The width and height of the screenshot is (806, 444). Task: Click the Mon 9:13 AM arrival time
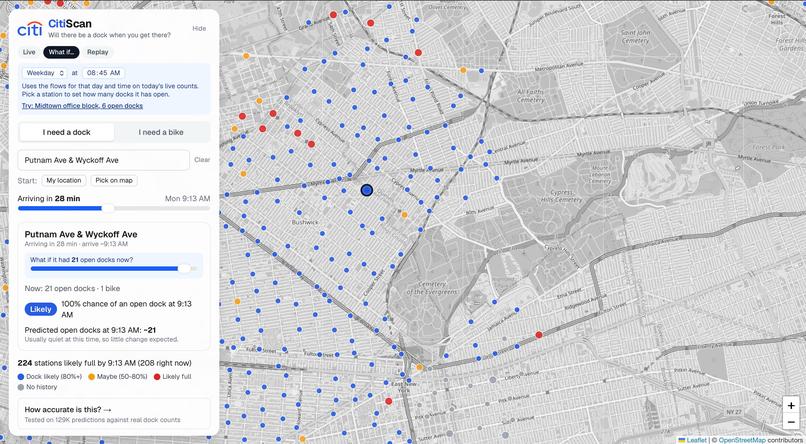(187, 198)
